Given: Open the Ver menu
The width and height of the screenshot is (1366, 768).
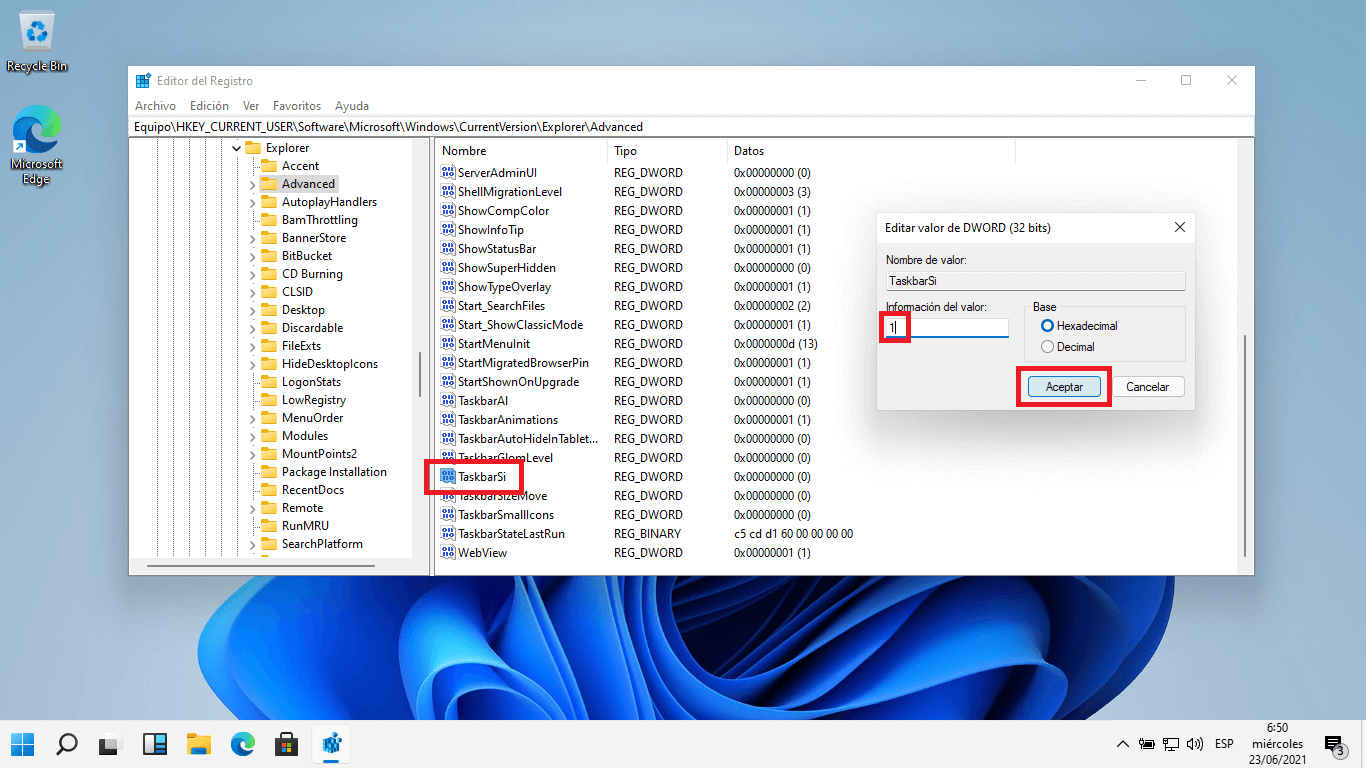Looking at the screenshot, I should 251,106.
